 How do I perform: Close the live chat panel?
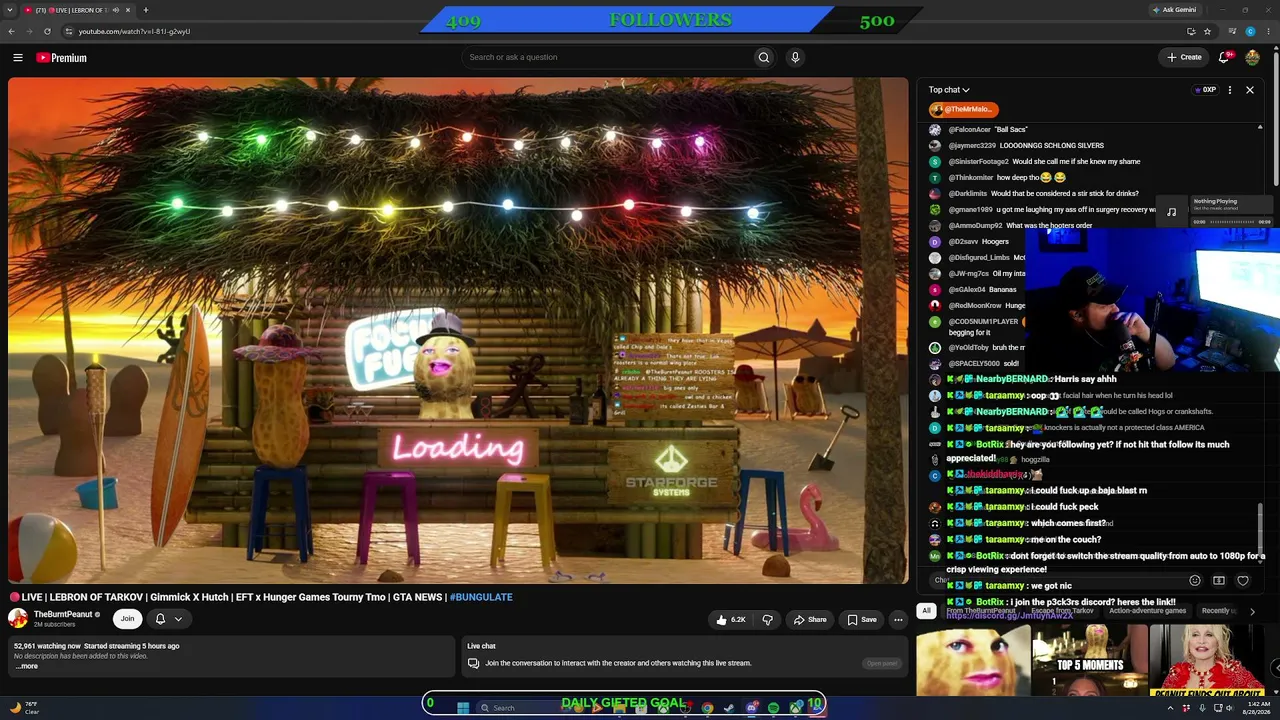pyautogui.click(x=1250, y=90)
